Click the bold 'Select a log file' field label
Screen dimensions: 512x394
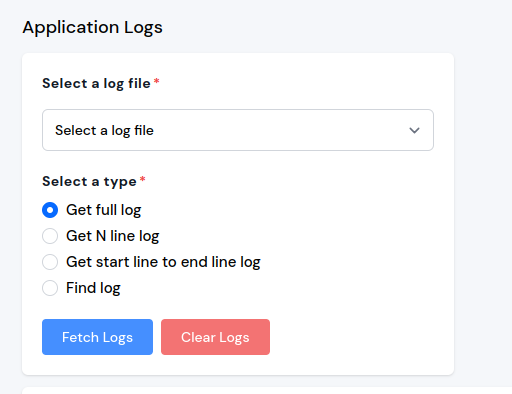(x=96, y=83)
